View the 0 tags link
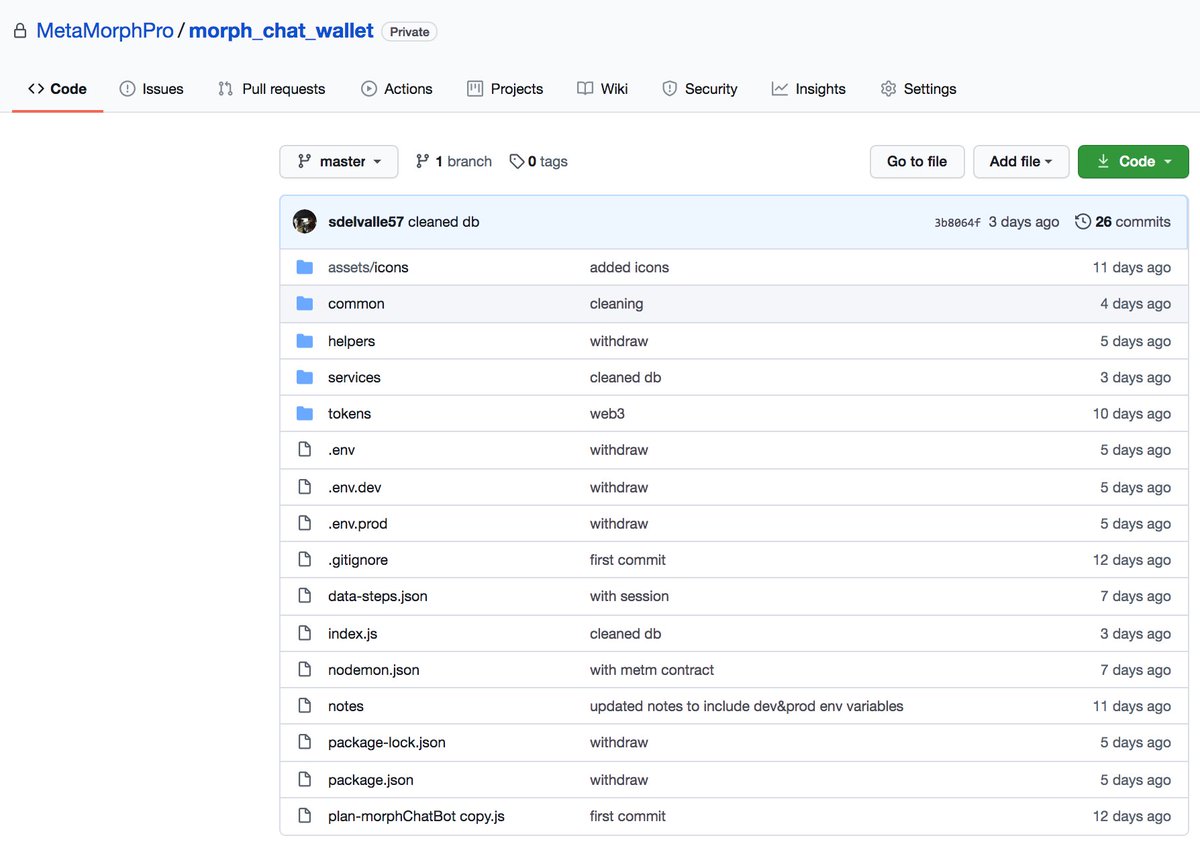1200x848 pixels. point(539,162)
